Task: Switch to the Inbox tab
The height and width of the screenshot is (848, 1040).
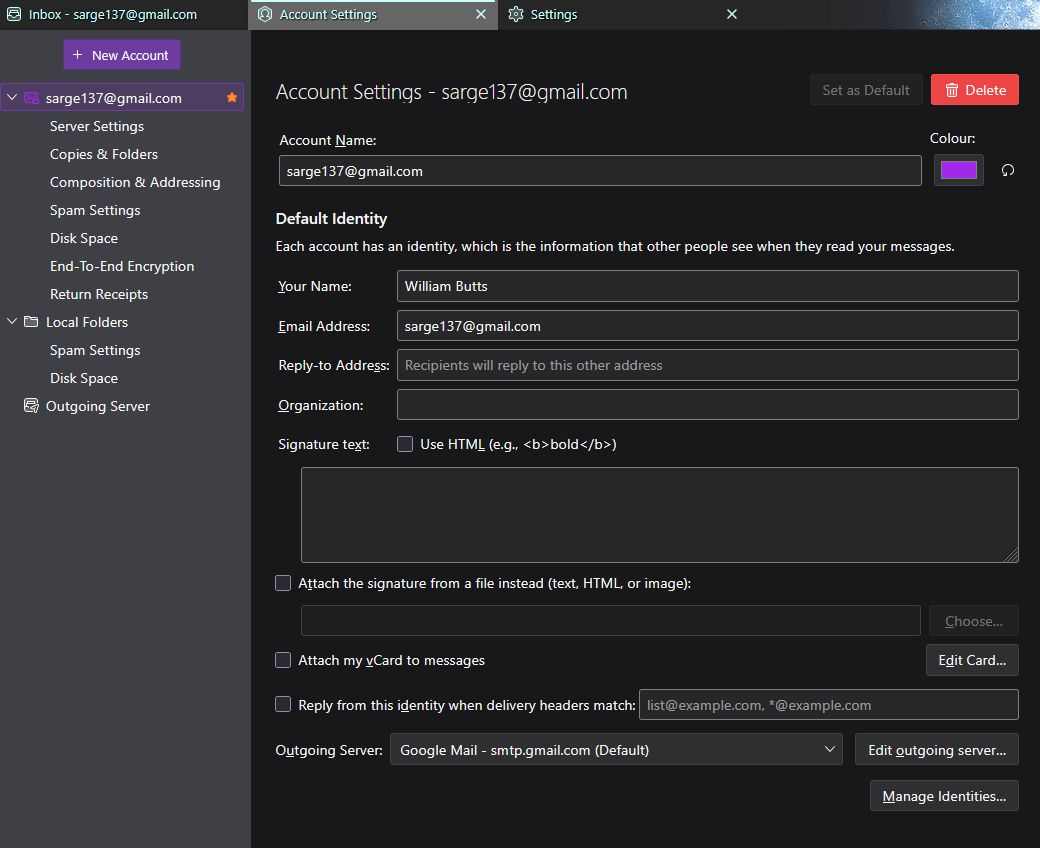Action: coord(112,15)
